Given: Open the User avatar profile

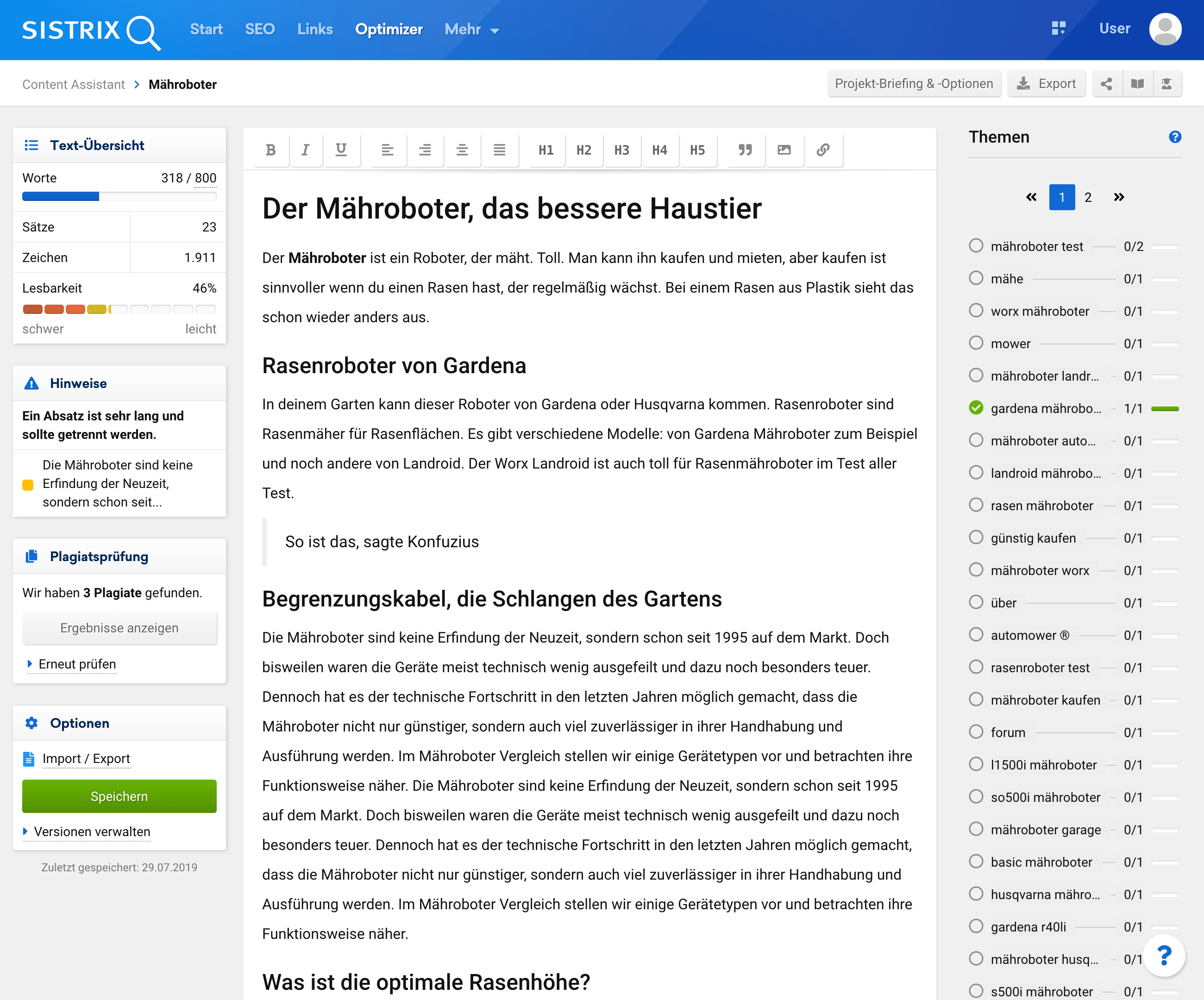Looking at the screenshot, I should [1165, 29].
